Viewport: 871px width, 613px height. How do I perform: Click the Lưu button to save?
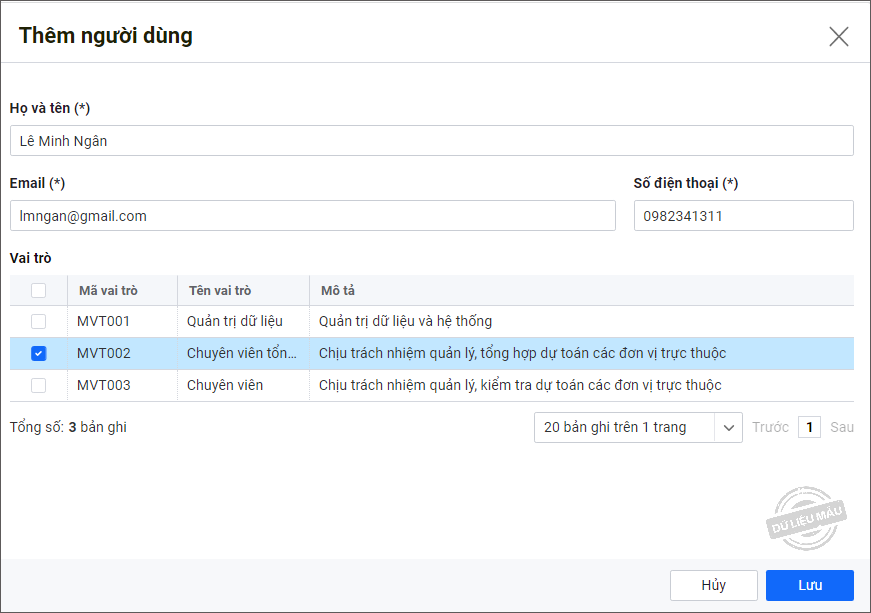tap(809, 585)
